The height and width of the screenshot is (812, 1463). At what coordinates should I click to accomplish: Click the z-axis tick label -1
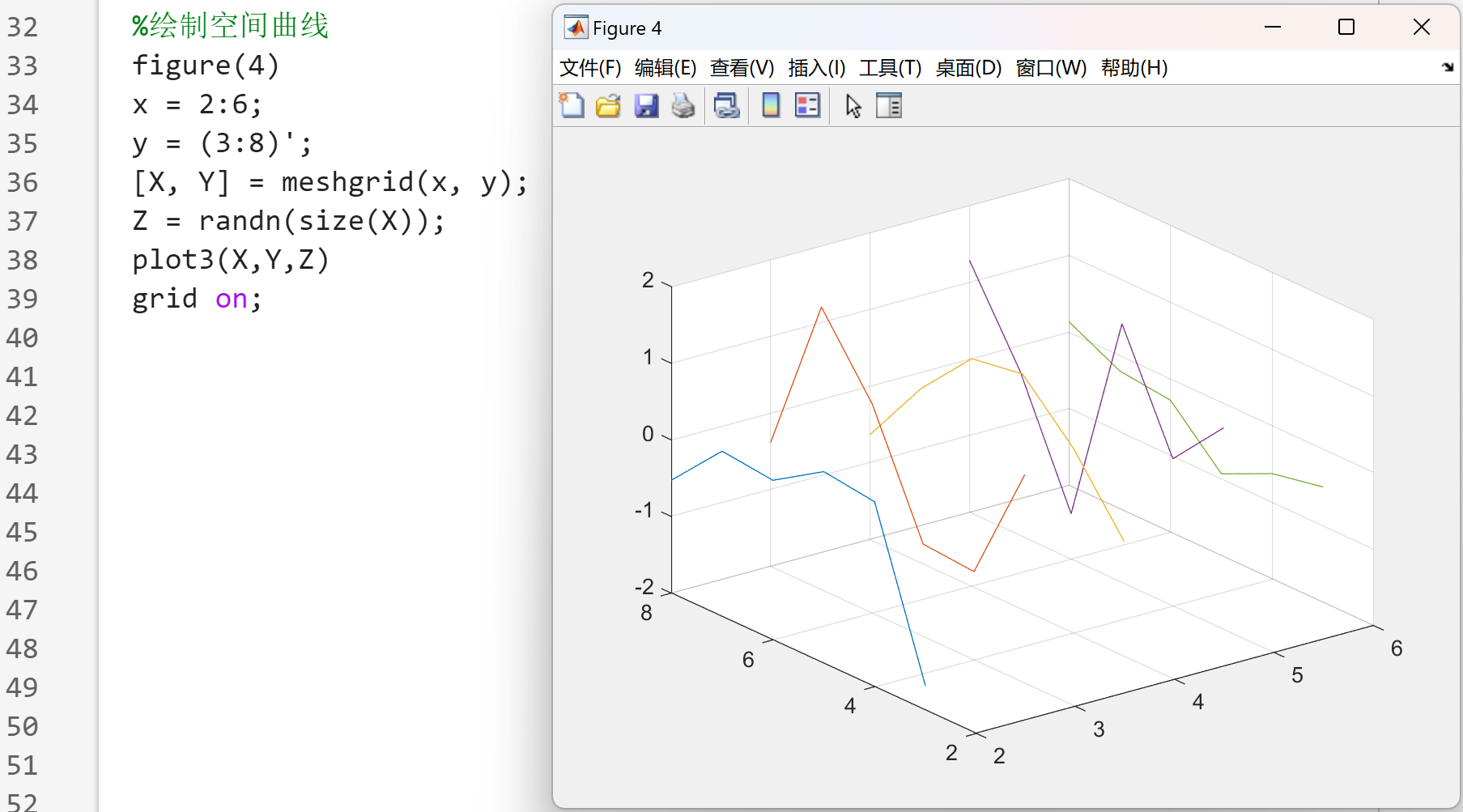644,510
